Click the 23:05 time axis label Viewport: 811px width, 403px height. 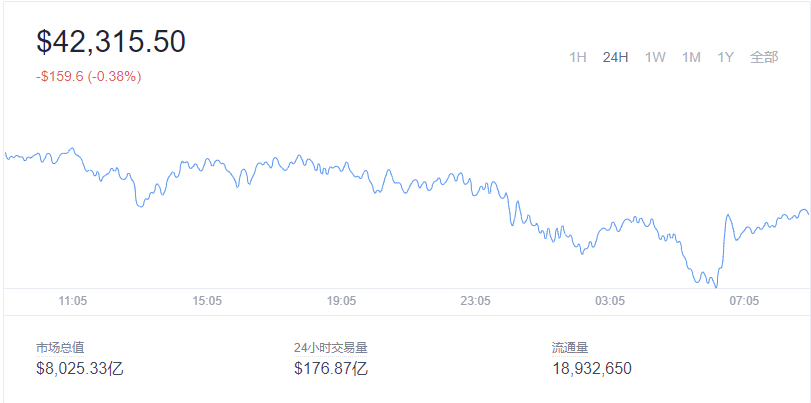475,300
